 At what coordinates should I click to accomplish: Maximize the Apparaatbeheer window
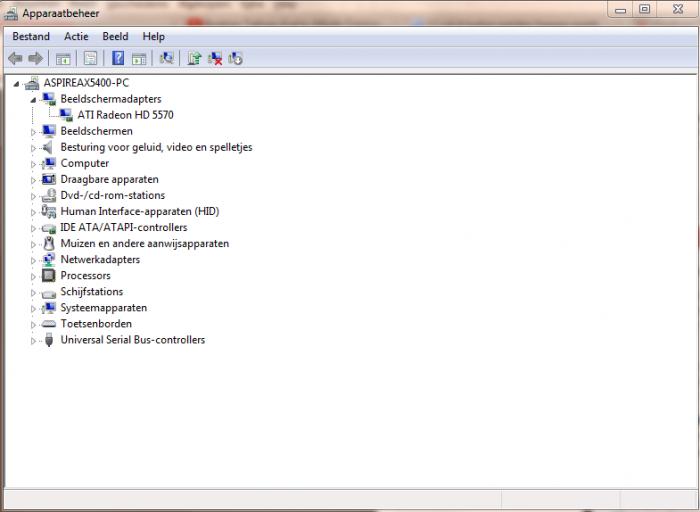click(644, 9)
